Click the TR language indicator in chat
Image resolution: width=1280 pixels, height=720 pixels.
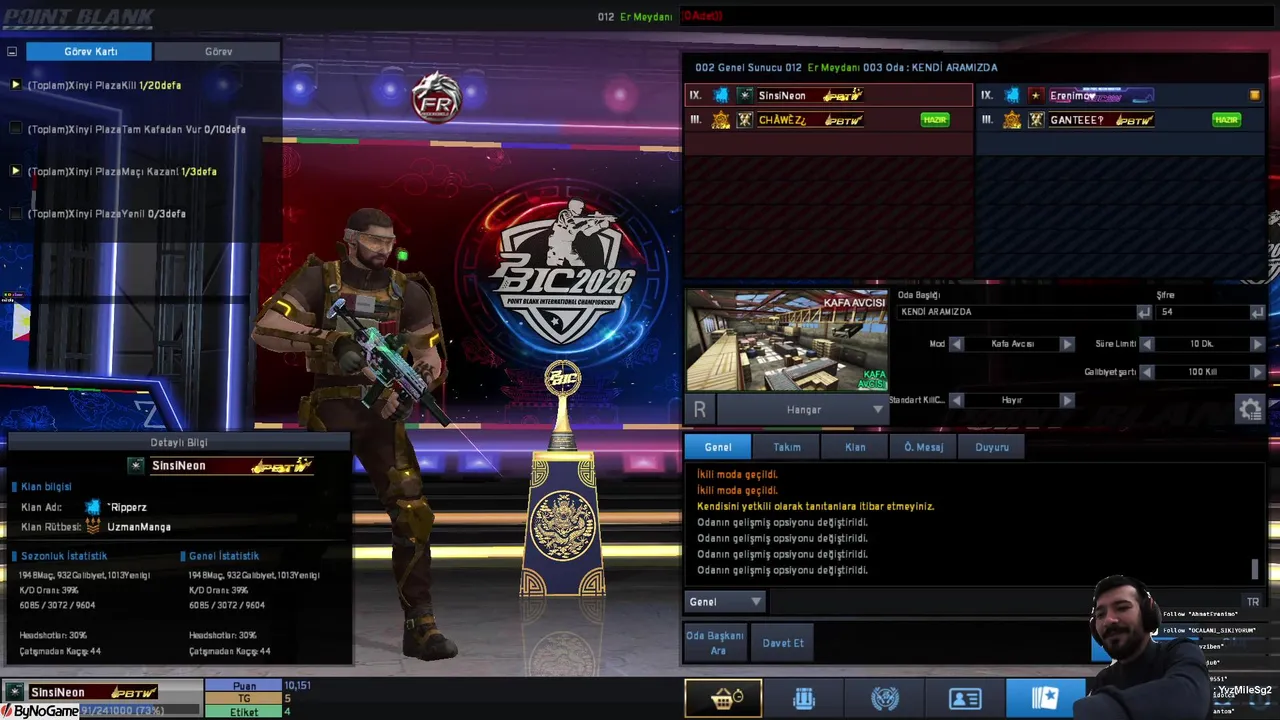[x=1252, y=601]
